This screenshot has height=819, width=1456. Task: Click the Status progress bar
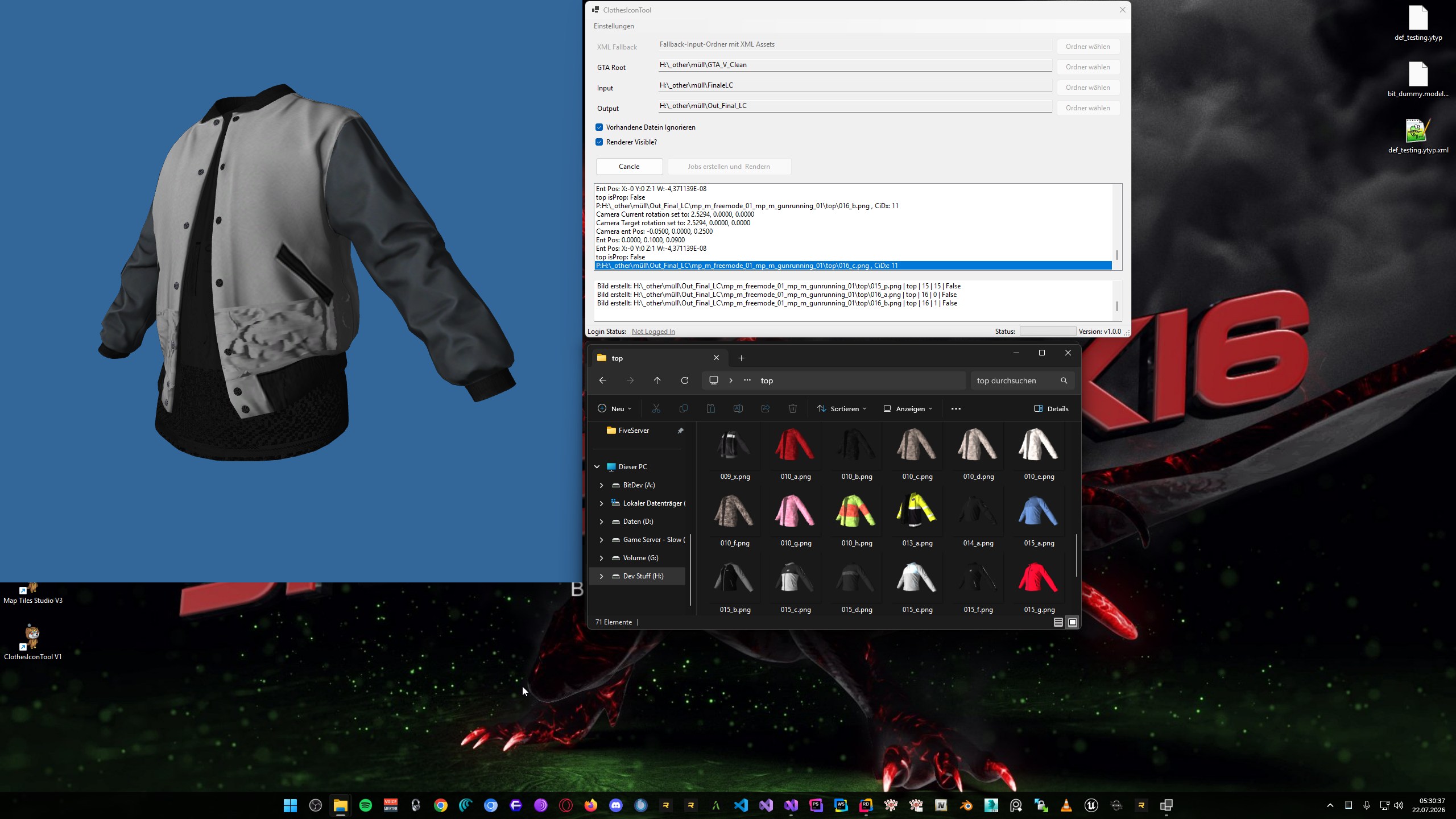click(1048, 331)
